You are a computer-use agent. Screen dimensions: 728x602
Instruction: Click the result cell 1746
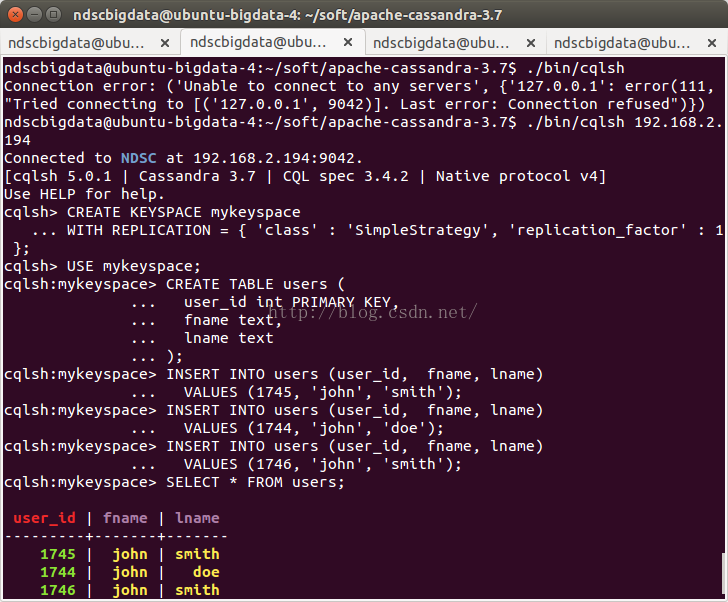tap(58, 590)
